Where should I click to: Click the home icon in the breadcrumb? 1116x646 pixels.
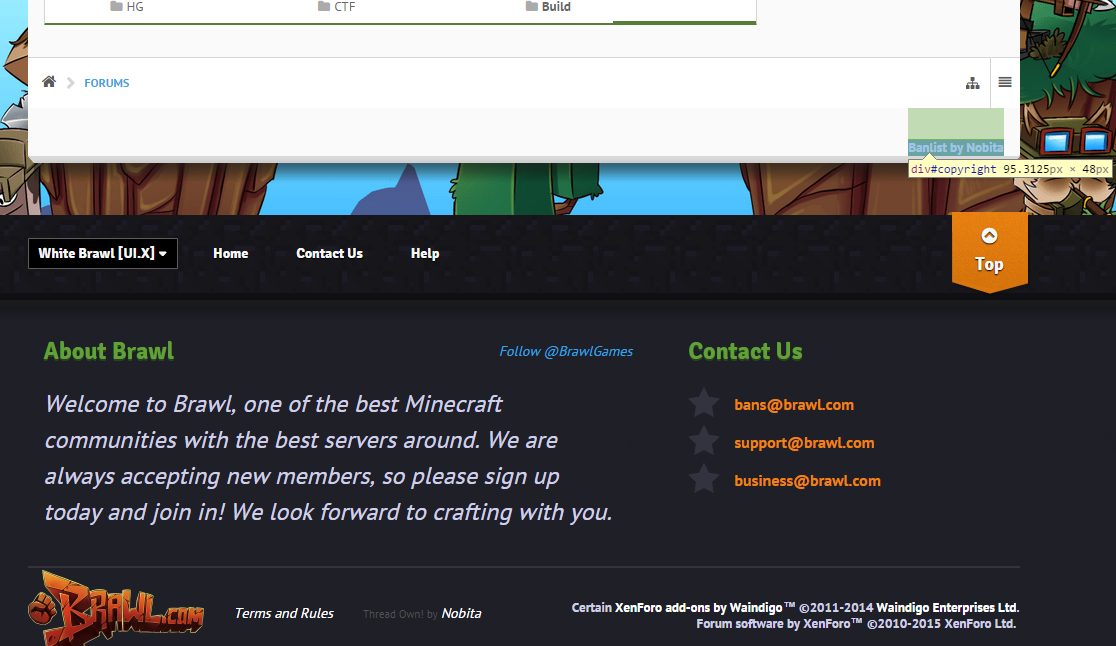49,82
